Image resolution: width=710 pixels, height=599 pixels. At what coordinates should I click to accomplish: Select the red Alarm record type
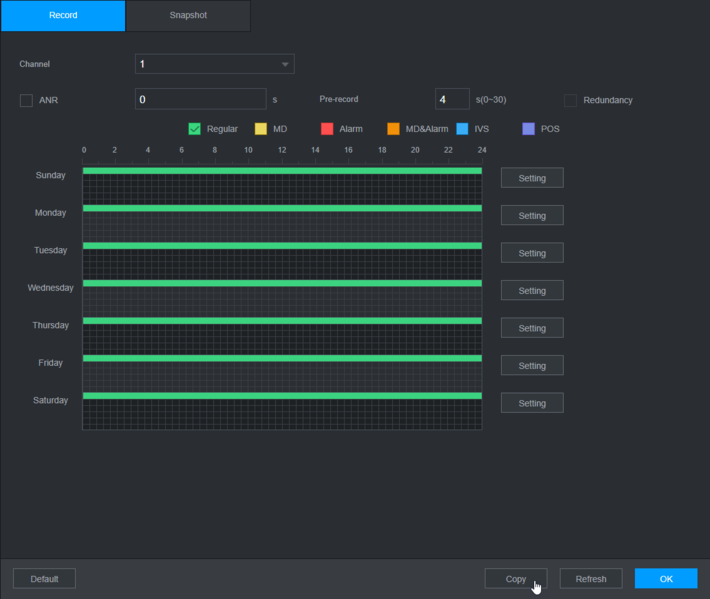tap(327, 129)
